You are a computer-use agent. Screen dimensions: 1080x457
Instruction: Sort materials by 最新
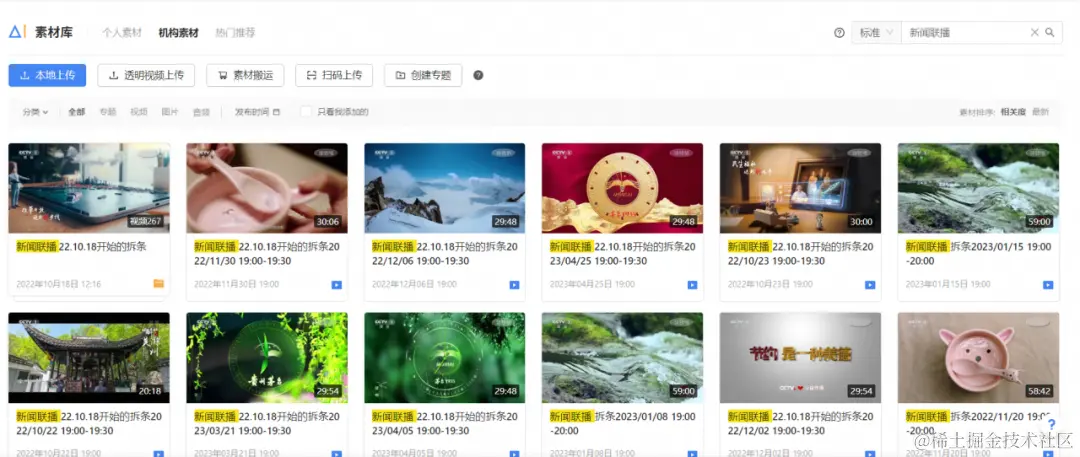1041,112
